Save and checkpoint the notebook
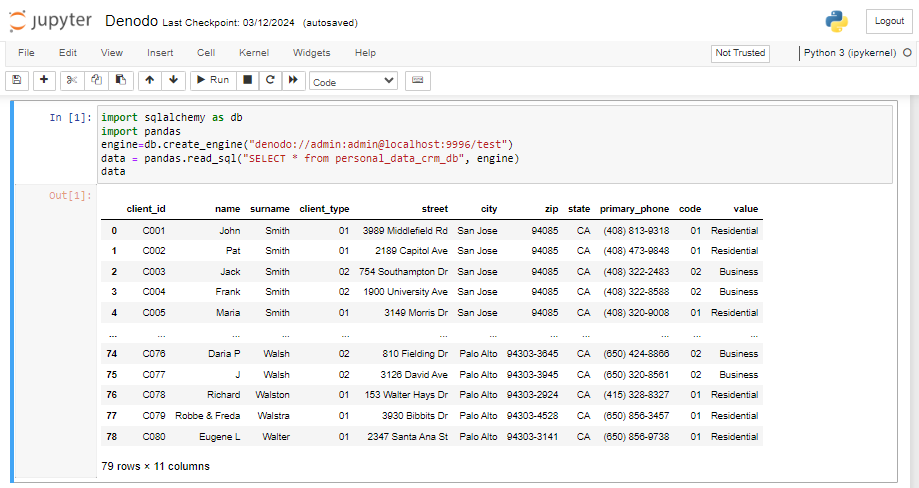This screenshot has width=919, height=488. (17, 80)
